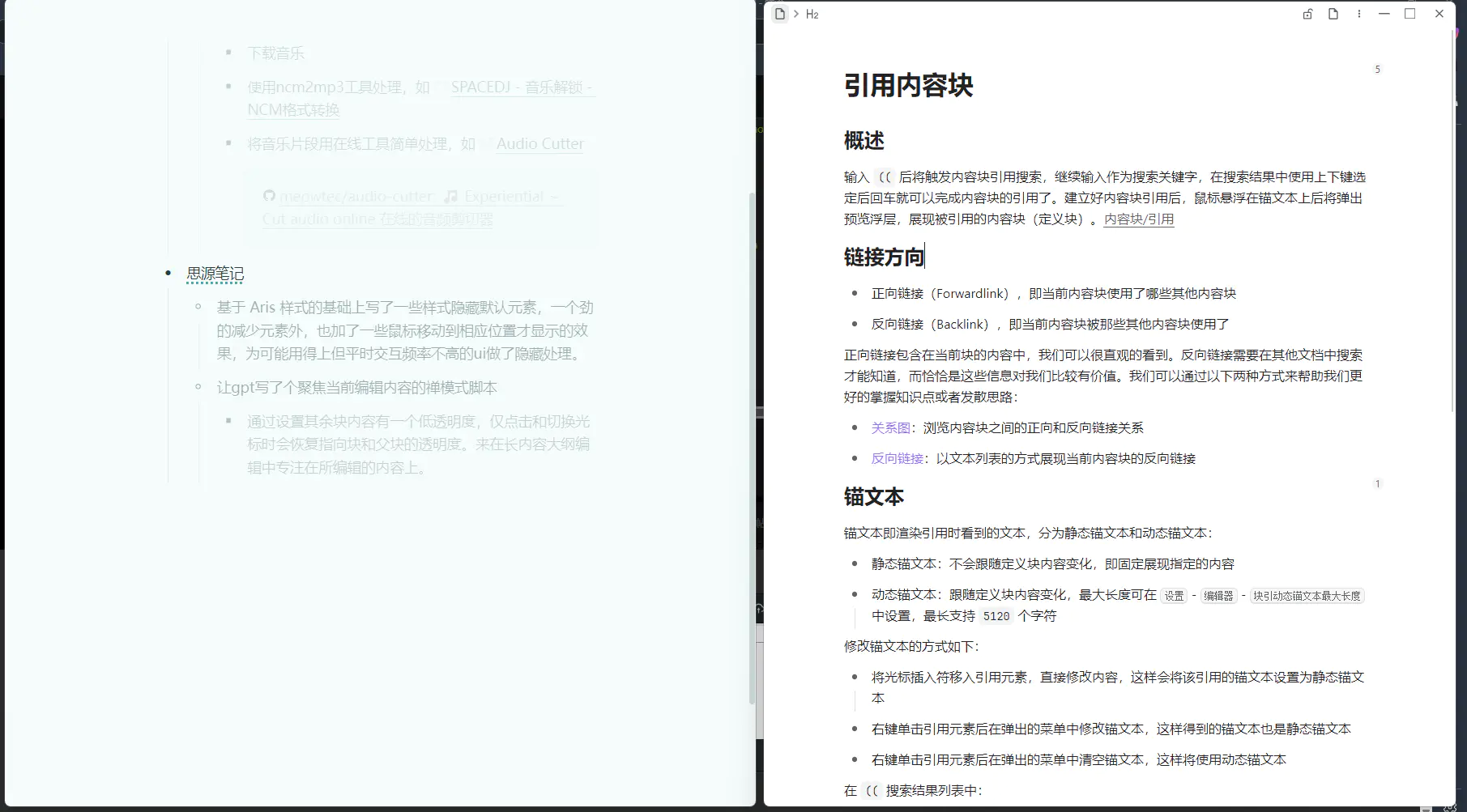Image resolution: width=1467 pixels, height=812 pixels.
Task: Click the 5120 inline code value
Action: 996,616
